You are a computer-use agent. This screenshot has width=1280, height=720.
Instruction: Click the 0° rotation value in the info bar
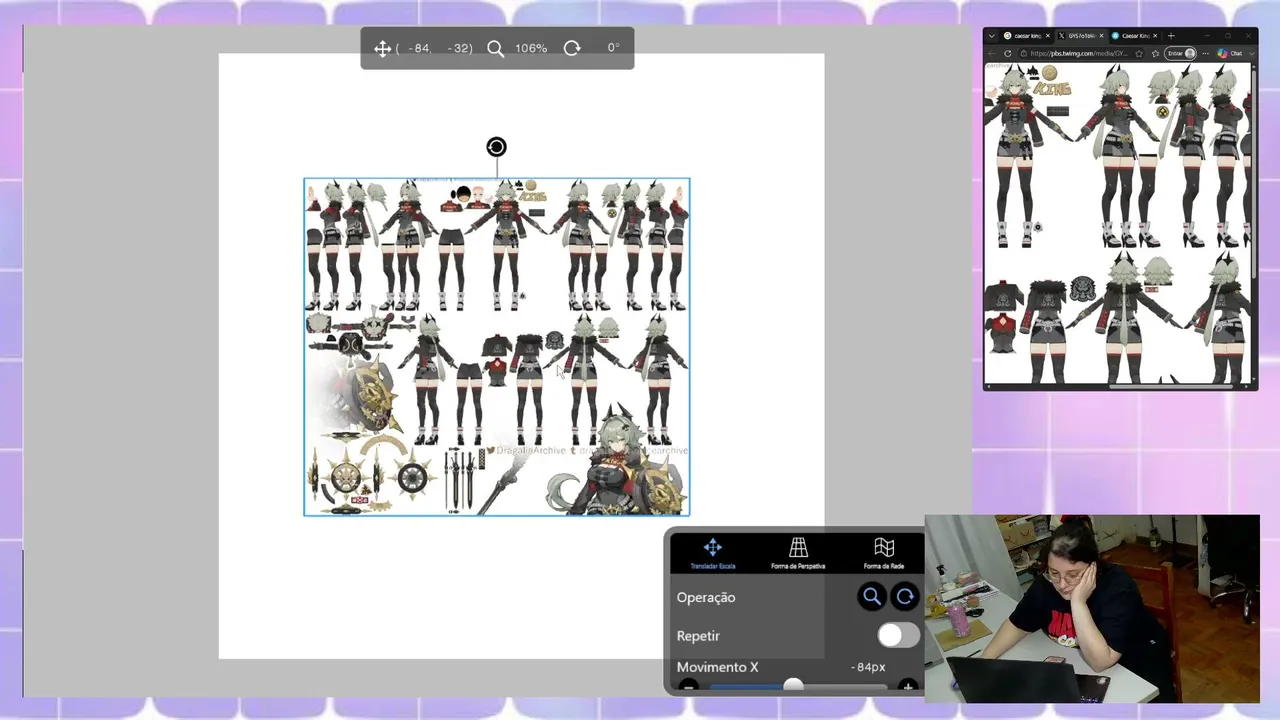[613, 48]
